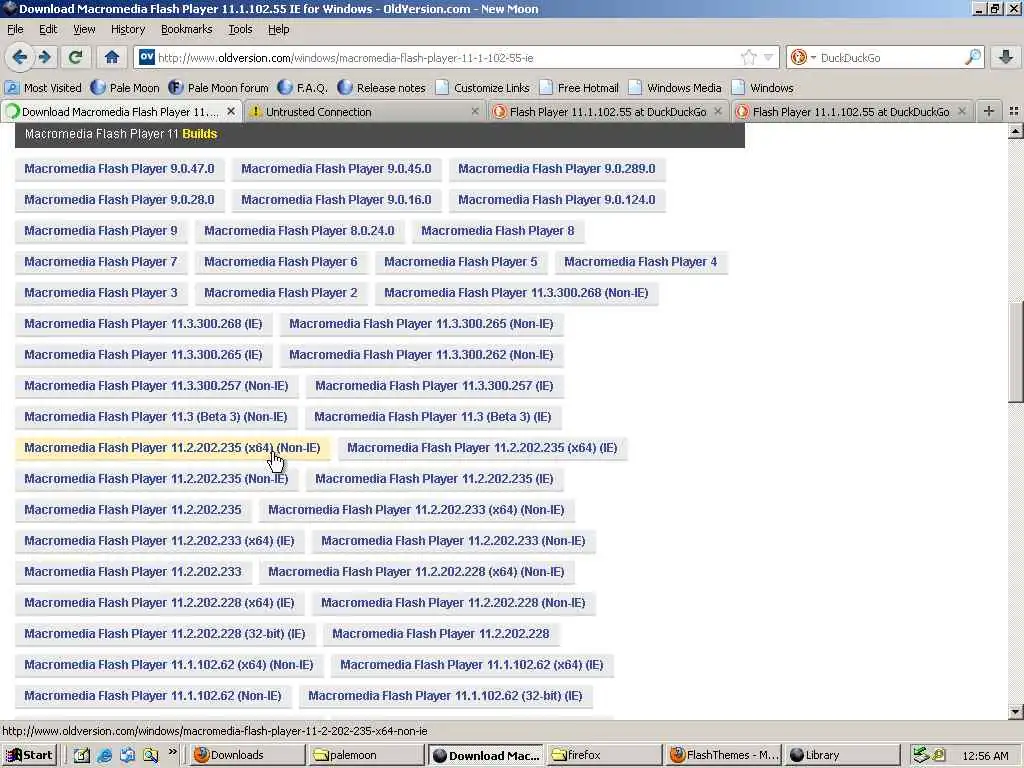
Task: Reload the page with the refresh icon
Action: (x=75, y=57)
